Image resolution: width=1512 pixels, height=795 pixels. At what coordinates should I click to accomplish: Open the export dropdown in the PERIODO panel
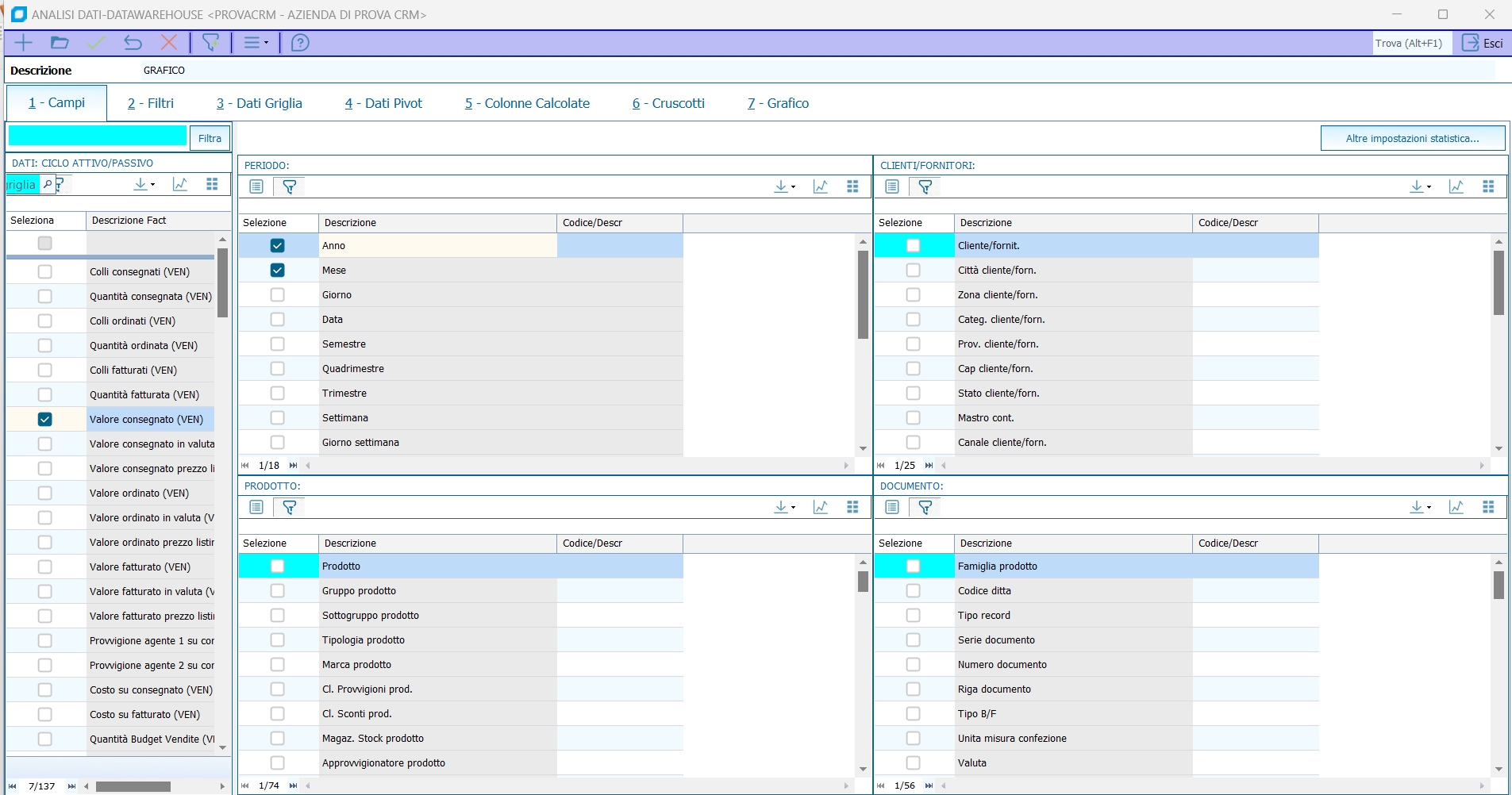coord(784,186)
